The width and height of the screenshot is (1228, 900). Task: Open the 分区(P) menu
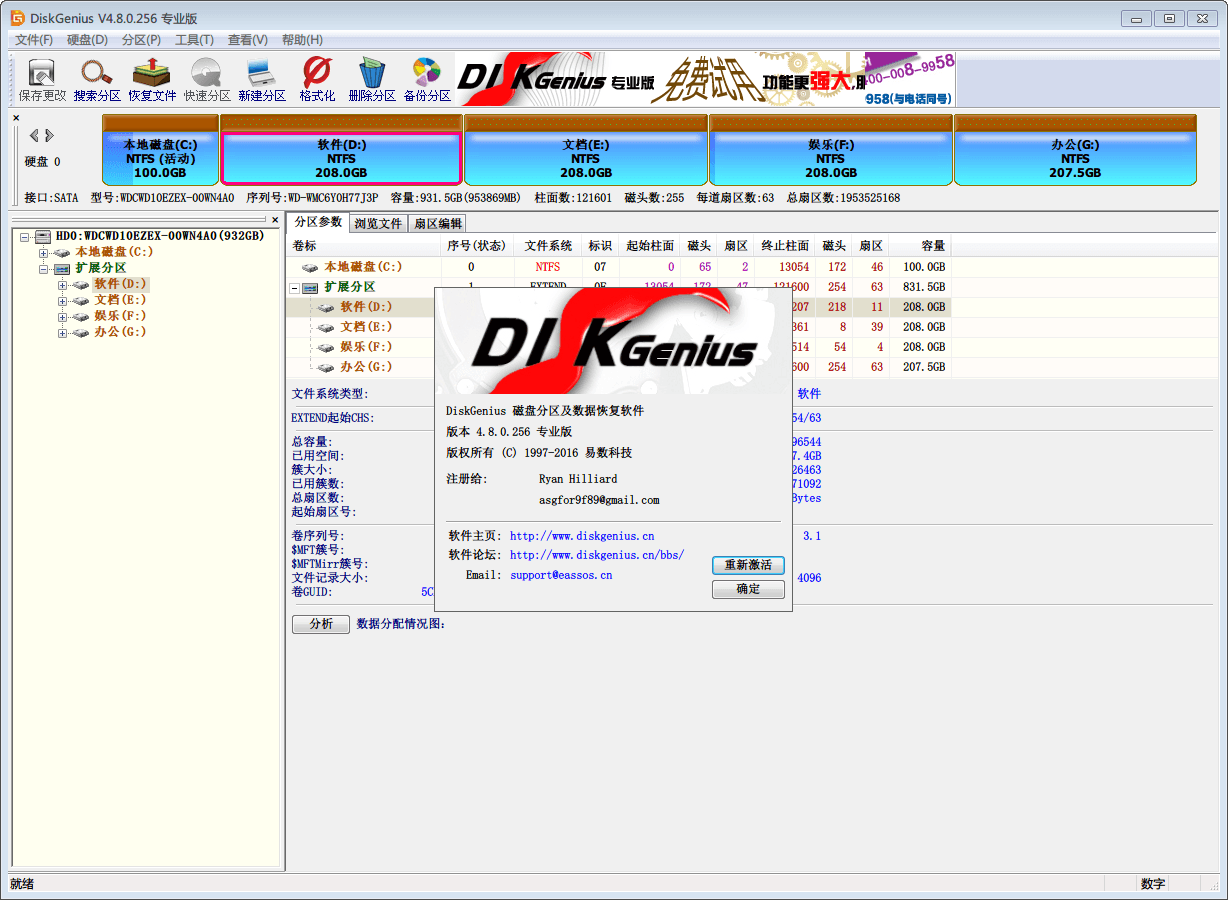(141, 40)
